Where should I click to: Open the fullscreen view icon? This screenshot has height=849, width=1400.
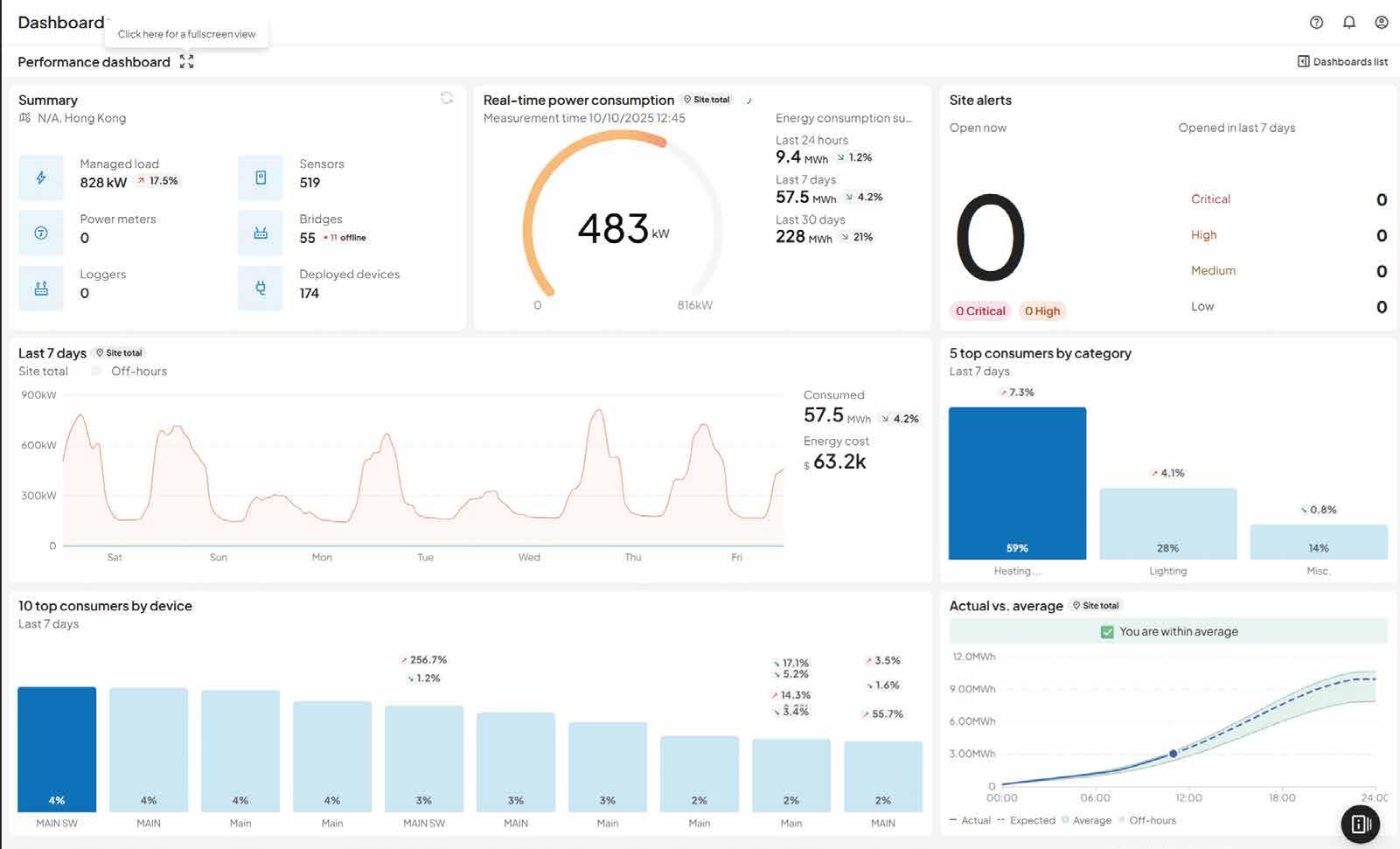[186, 61]
